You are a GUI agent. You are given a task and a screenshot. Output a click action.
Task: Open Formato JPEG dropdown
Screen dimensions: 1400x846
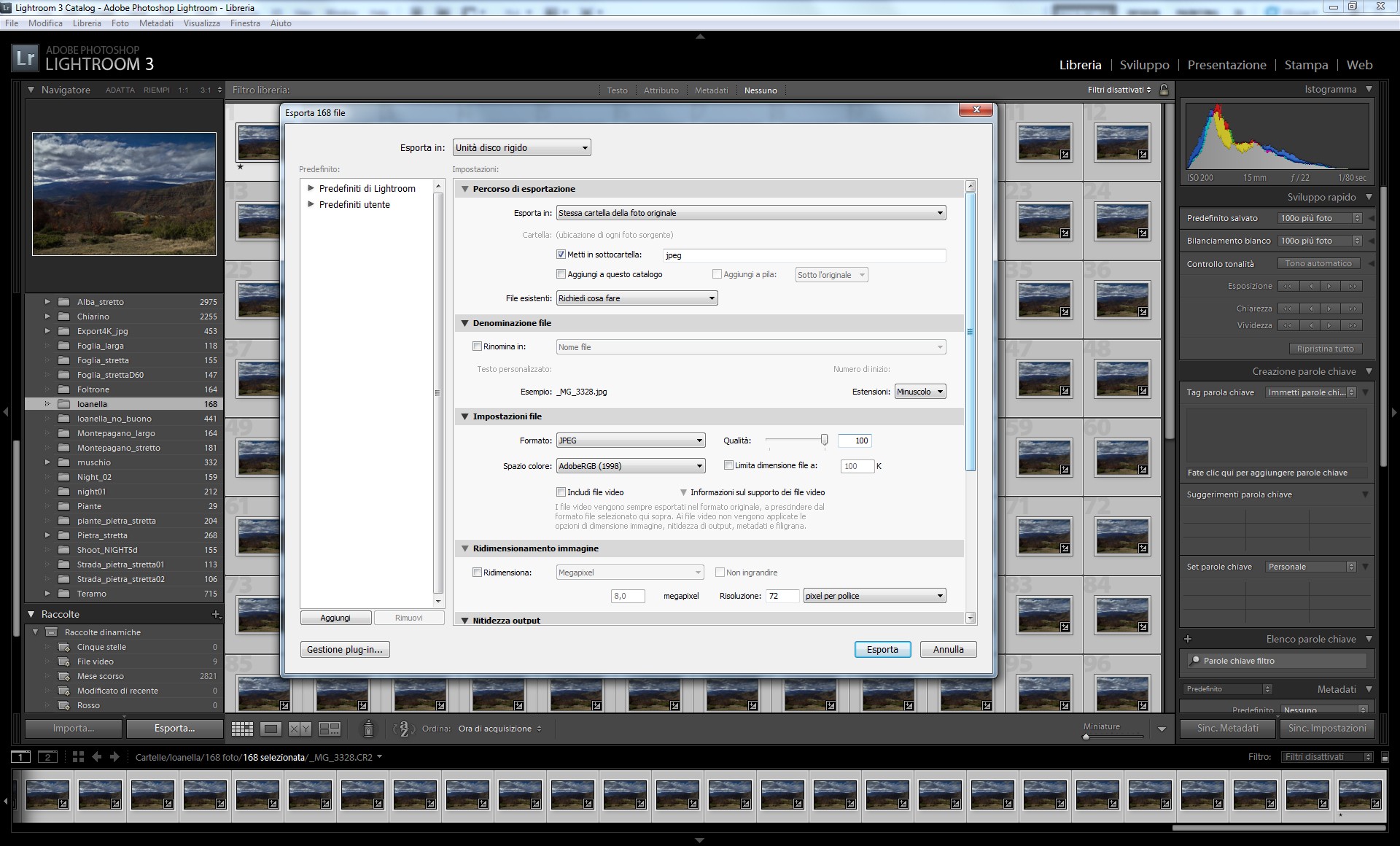(631, 441)
